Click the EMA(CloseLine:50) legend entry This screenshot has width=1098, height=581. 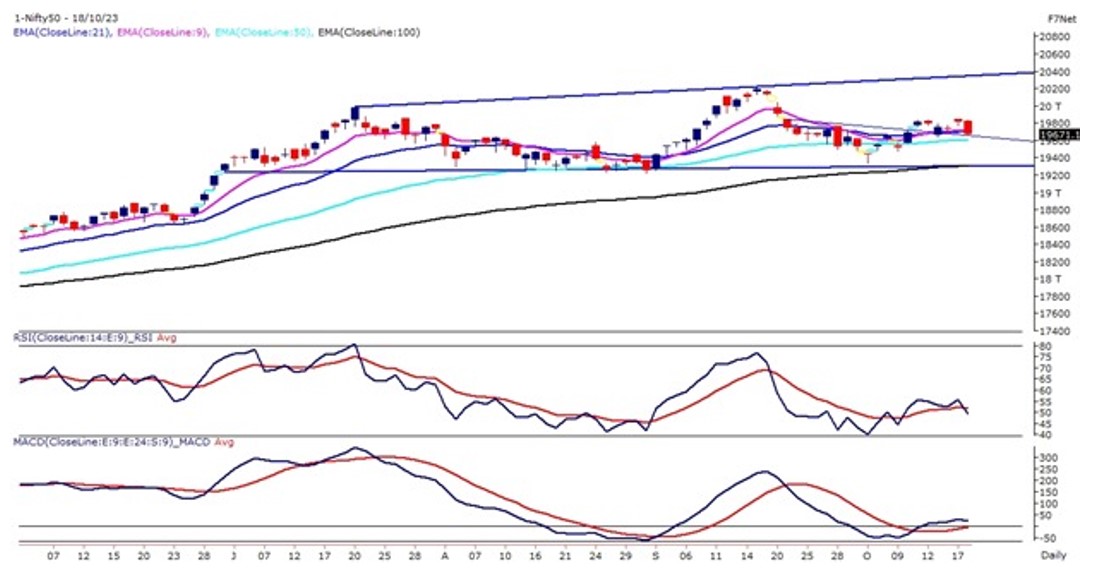(x=263, y=32)
